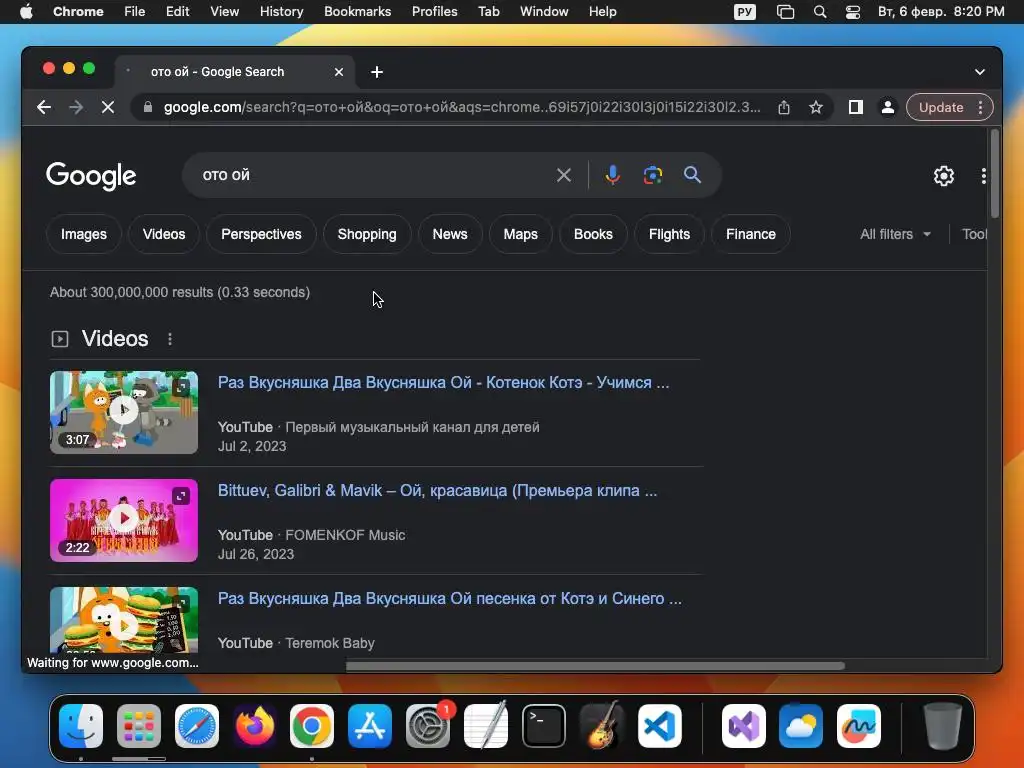The image size is (1024, 768).
Task: Click the page vertical scrollbar
Action: 994,174
